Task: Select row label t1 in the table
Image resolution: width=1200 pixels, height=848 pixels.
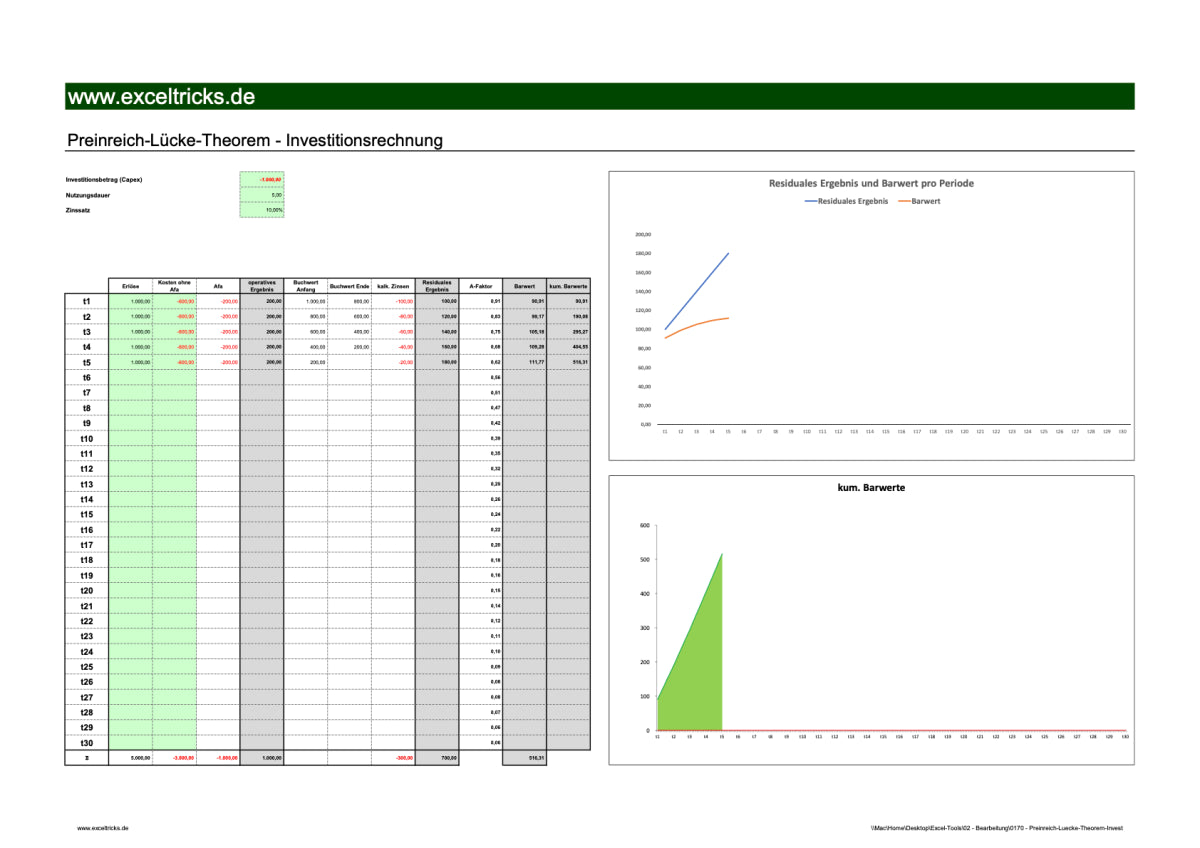Action: [89, 299]
